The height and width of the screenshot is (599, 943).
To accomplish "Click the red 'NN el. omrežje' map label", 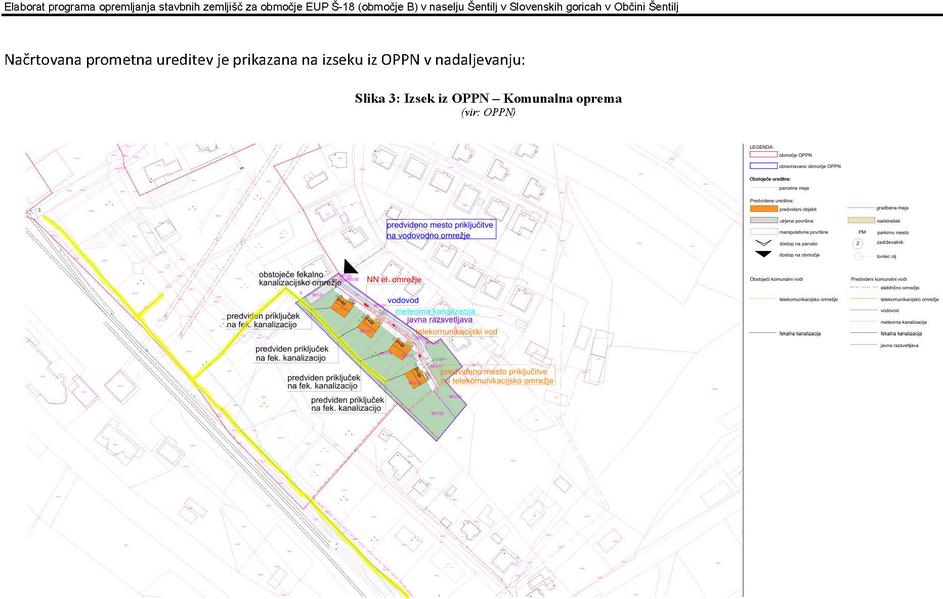I will (394, 280).
